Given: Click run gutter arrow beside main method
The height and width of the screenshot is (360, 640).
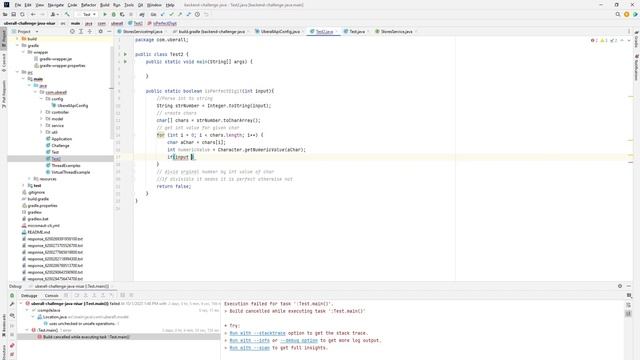Looking at the screenshot, I should (x=125, y=62).
